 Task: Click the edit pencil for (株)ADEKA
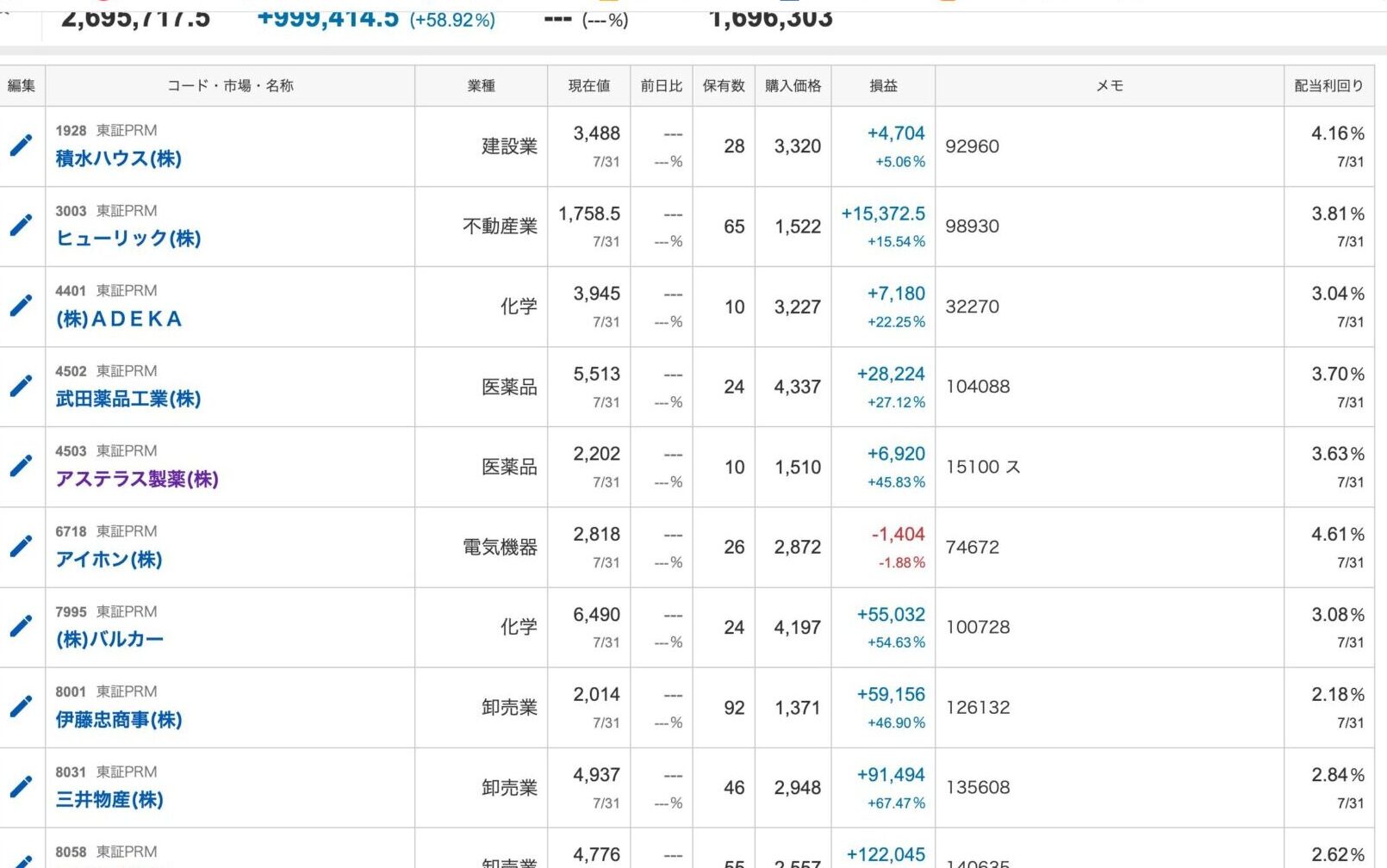(x=22, y=306)
